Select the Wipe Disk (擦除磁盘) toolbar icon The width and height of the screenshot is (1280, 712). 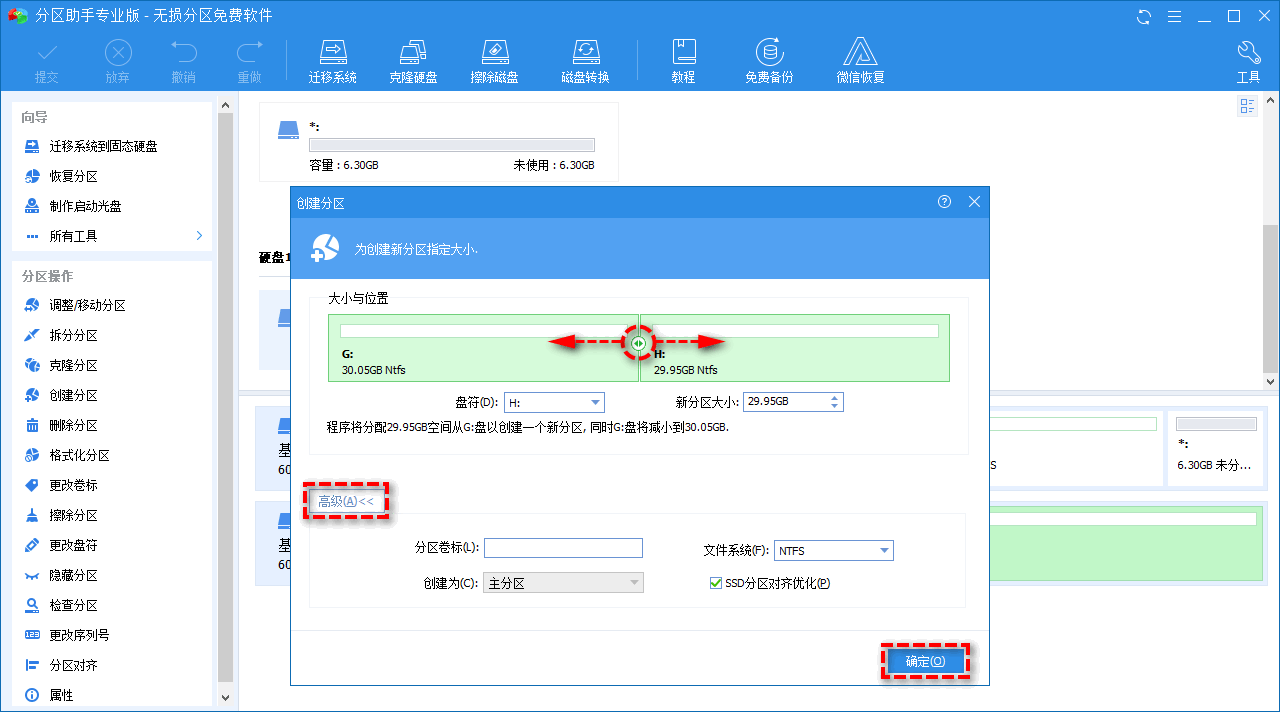pos(494,61)
